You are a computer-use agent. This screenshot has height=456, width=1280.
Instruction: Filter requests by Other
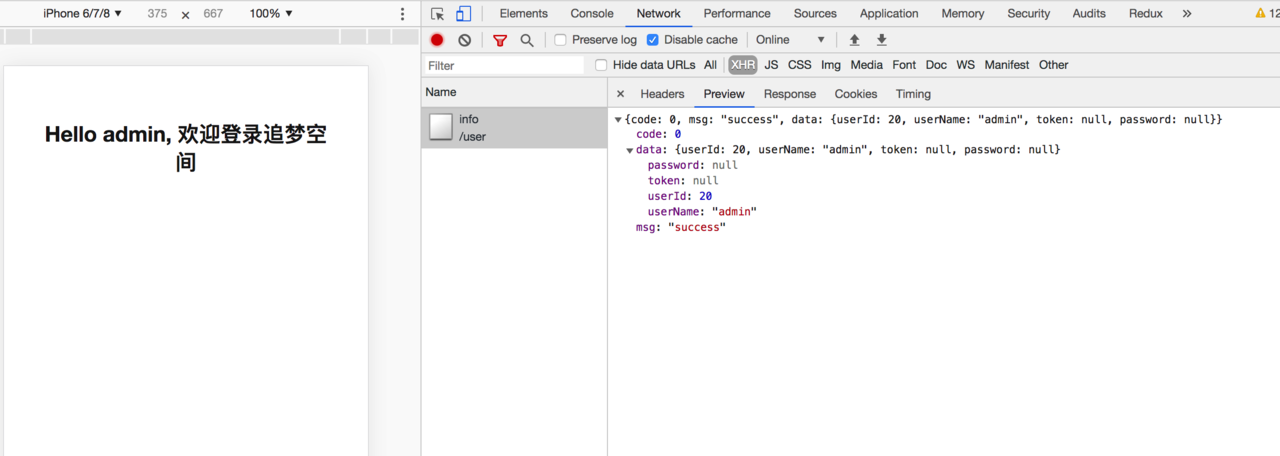pyautogui.click(x=1053, y=65)
